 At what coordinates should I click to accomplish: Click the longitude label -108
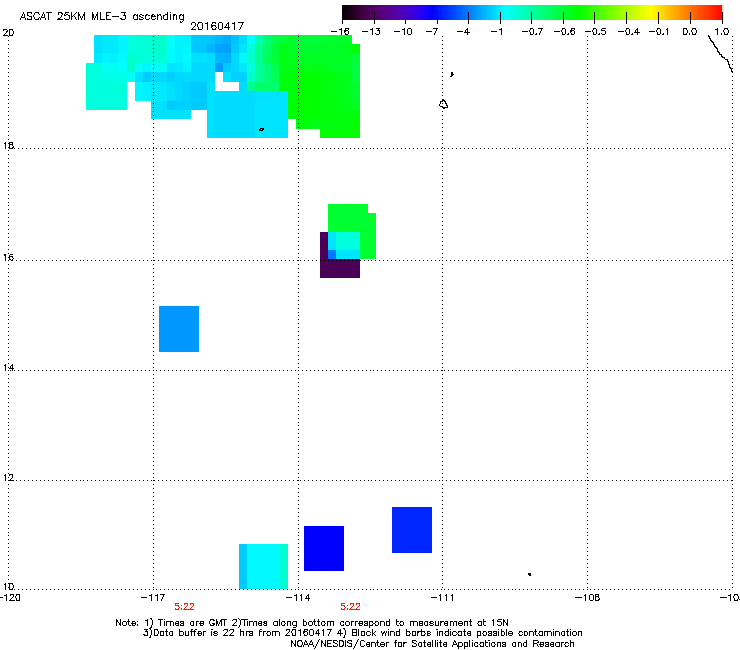pos(587,598)
